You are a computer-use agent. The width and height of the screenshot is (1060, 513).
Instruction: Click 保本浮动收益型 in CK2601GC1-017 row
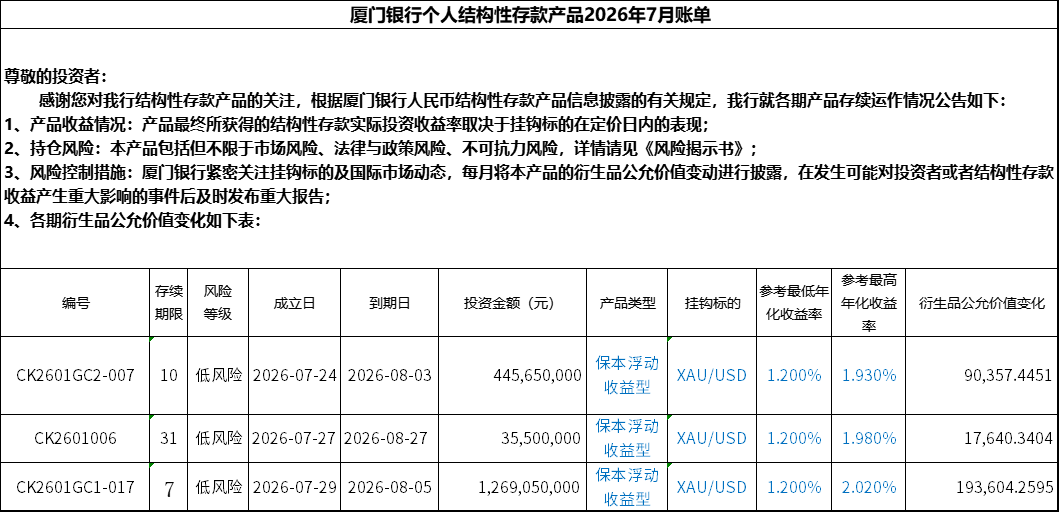627,487
